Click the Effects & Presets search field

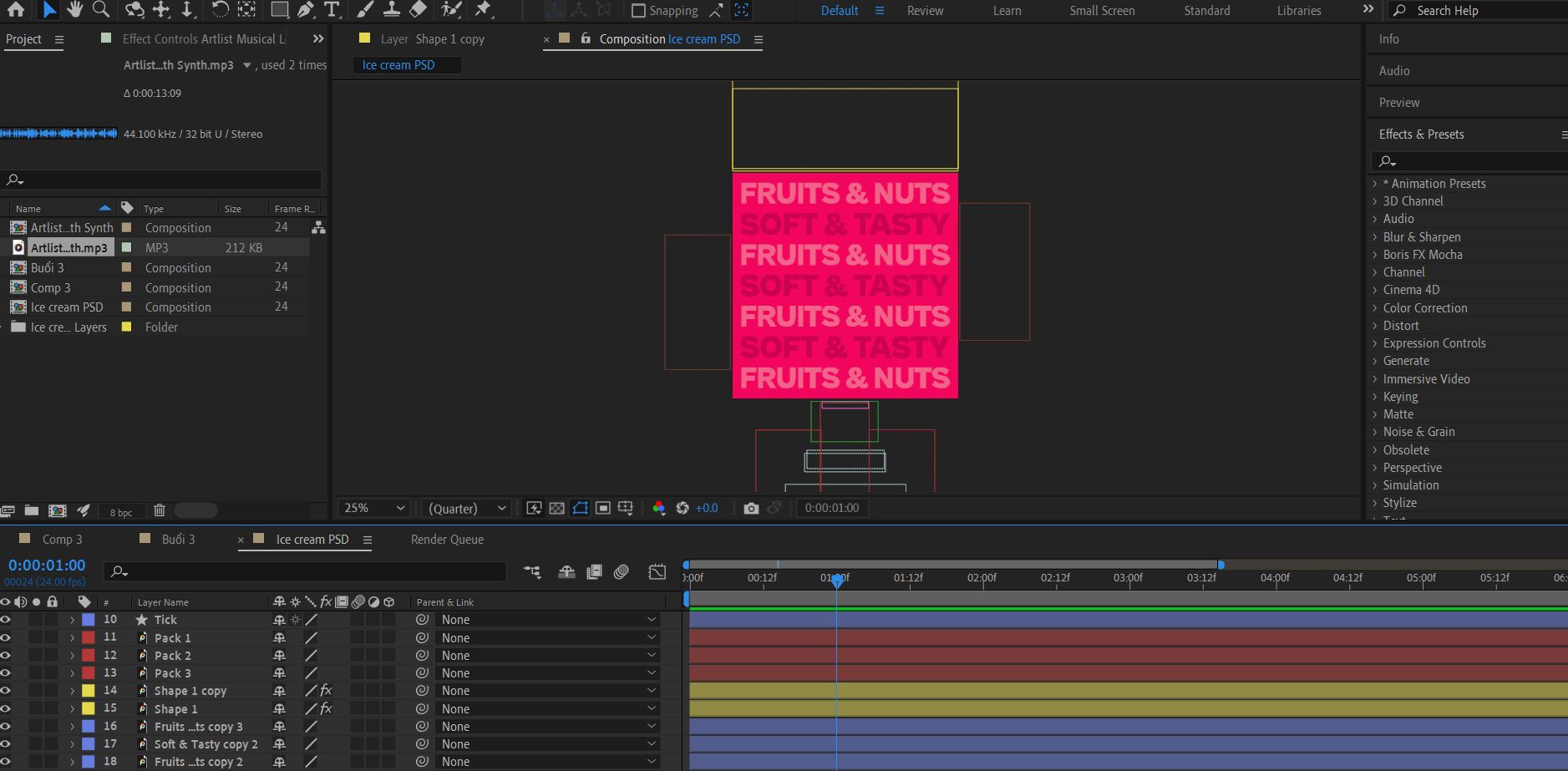pyautogui.click(x=1469, y=161)
